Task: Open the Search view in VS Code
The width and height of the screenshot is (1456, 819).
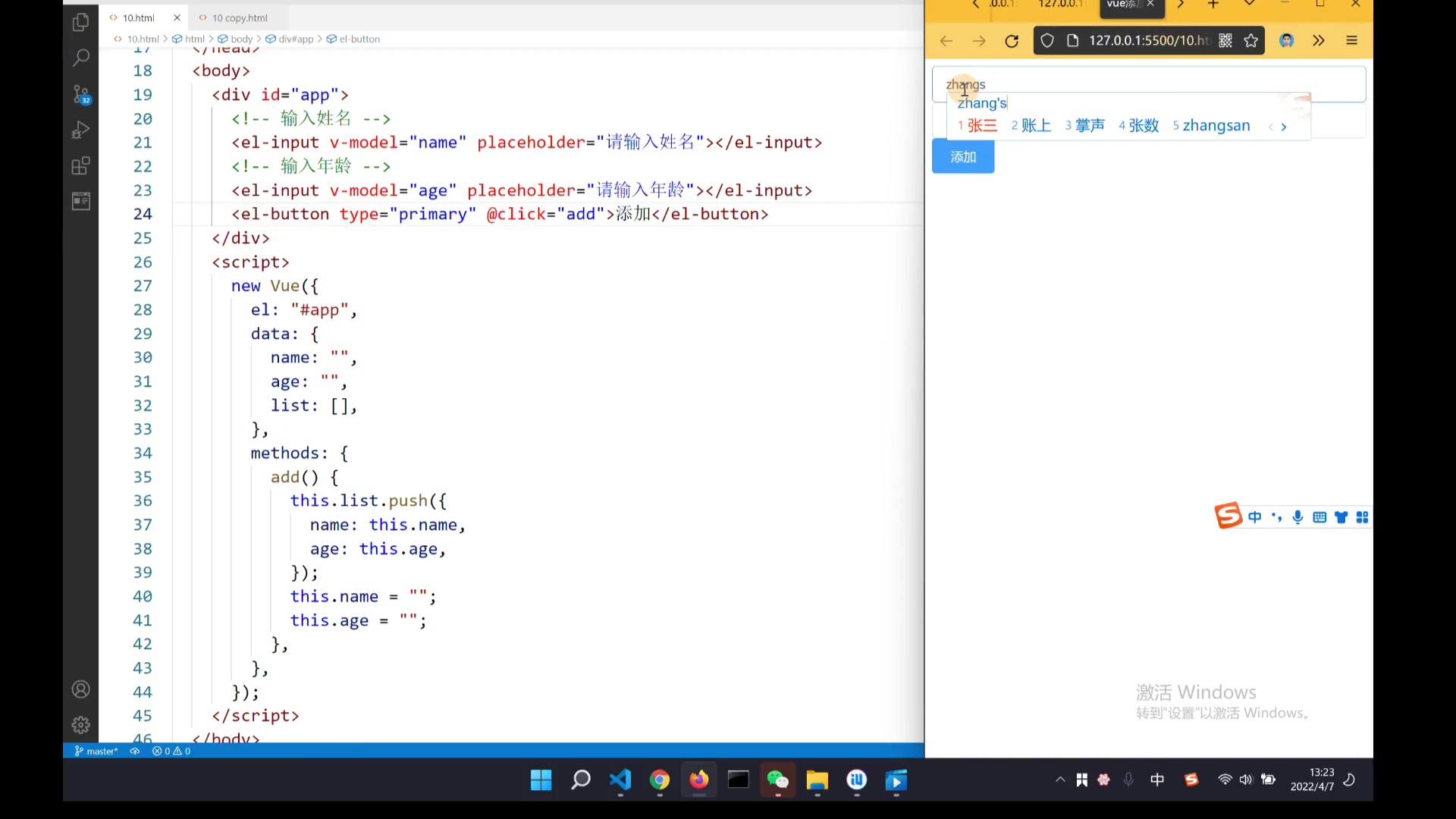Action: pos(80,58)
